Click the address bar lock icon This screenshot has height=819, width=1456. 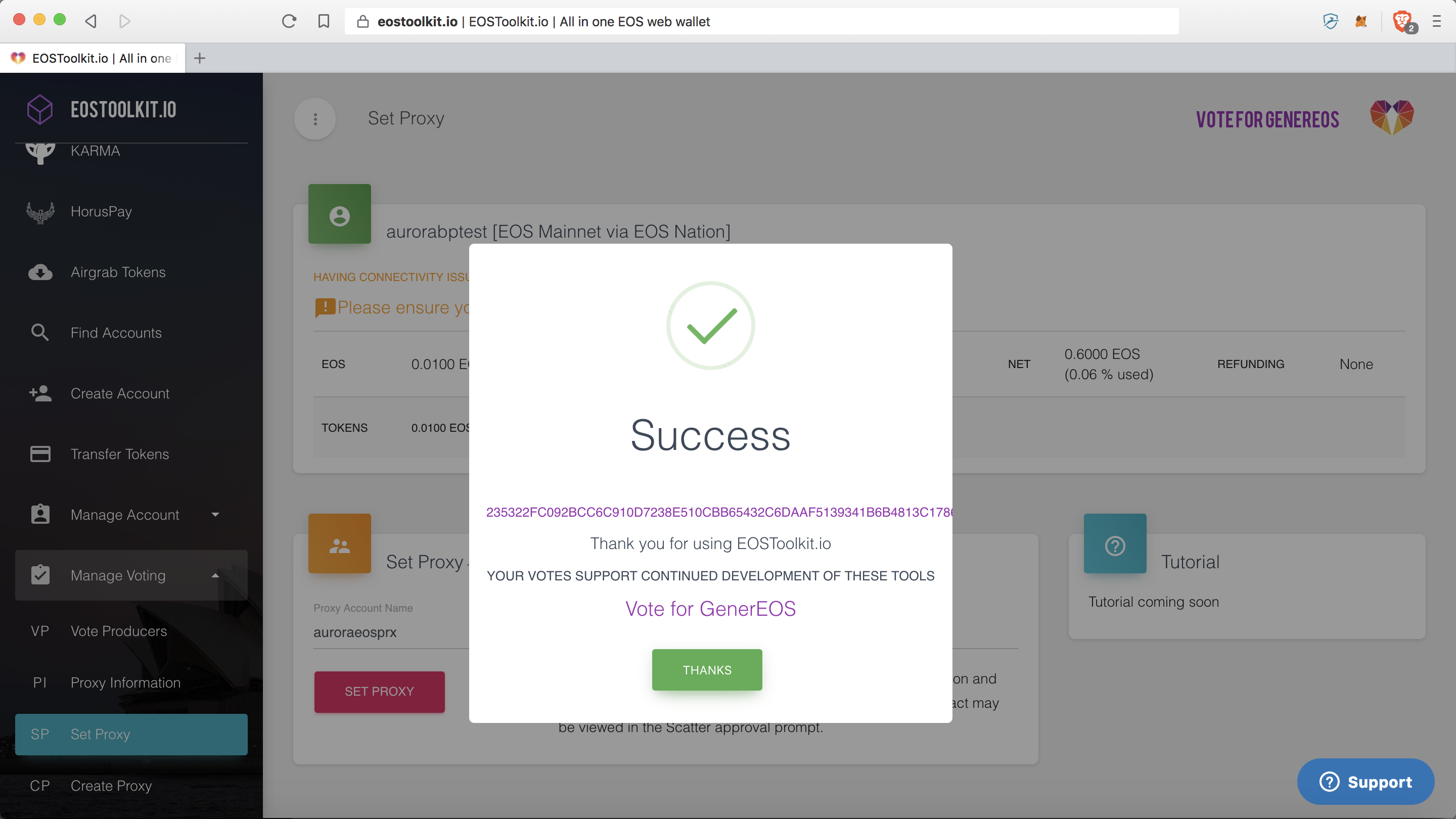[363, 21]
